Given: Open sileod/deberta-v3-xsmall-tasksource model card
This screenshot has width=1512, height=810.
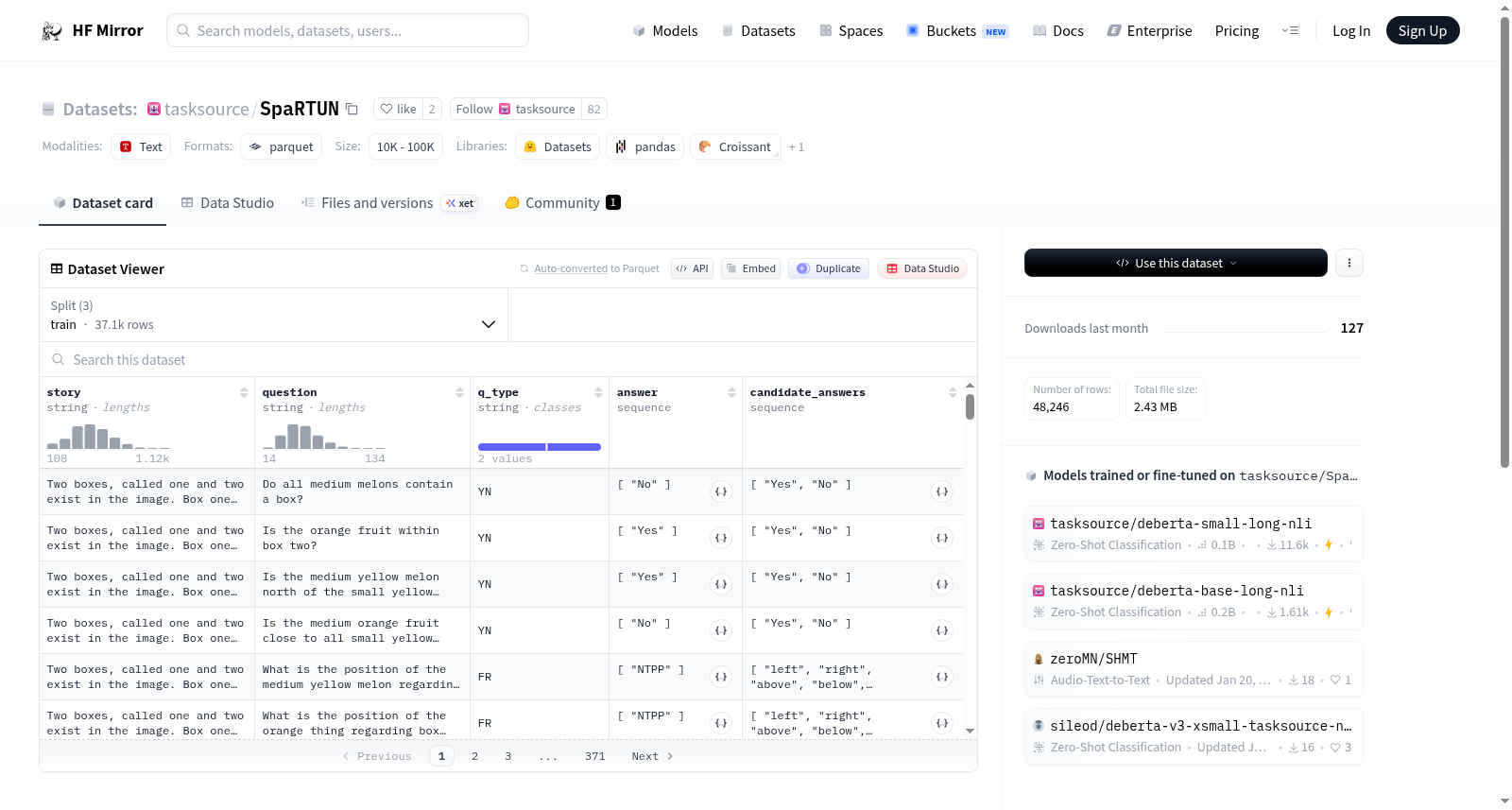Looking at the screenshot, I should (1194, 736).
